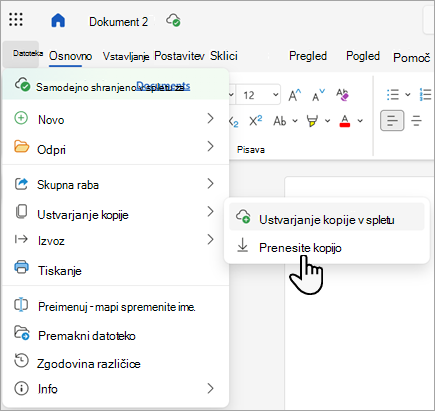Expand chevron on the Odpri row
The image size is (435, 411).
(210, 146)
